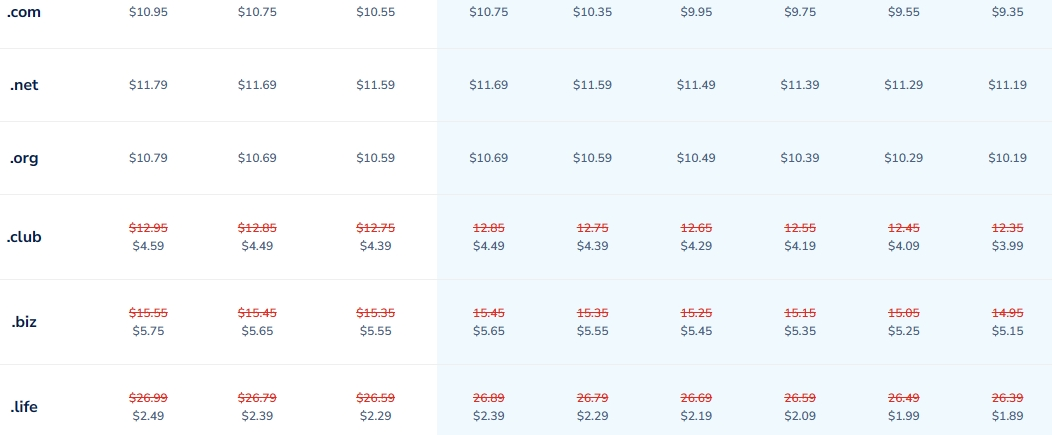This screenshot has height=435, width=1052.
Task: Click the $3.99 .club sale price
Action: click(x=1007, y=246)
